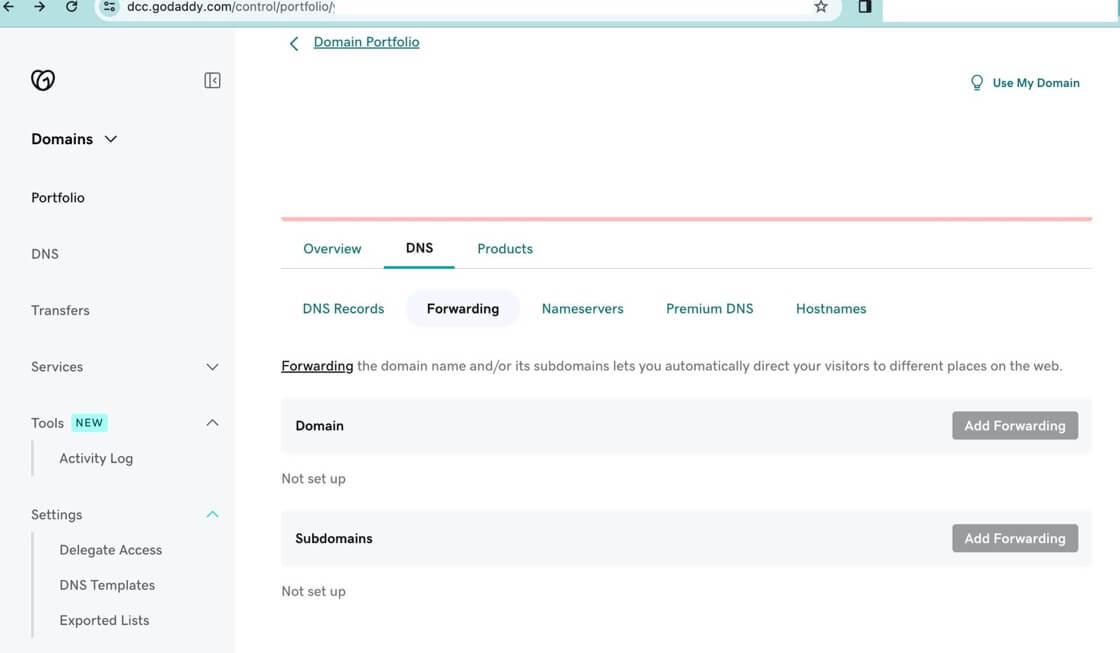
Task: Collapse the Settings section in the sidebar
Action: tap(212, 514)
